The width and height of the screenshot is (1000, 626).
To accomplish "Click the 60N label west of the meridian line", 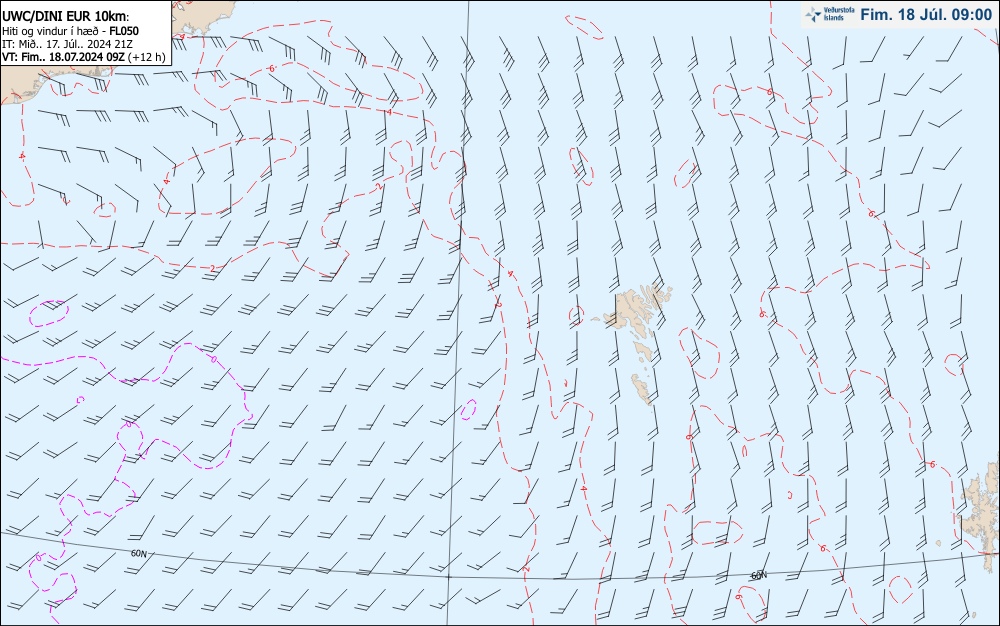I will click(x=139, y=553).
